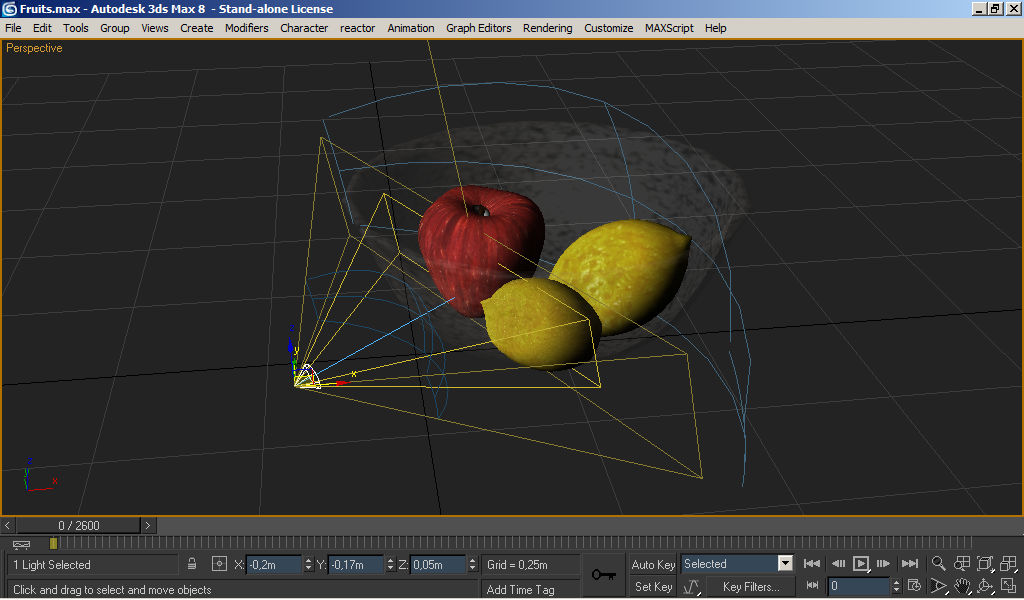Click the time slider right arrow

148,525
